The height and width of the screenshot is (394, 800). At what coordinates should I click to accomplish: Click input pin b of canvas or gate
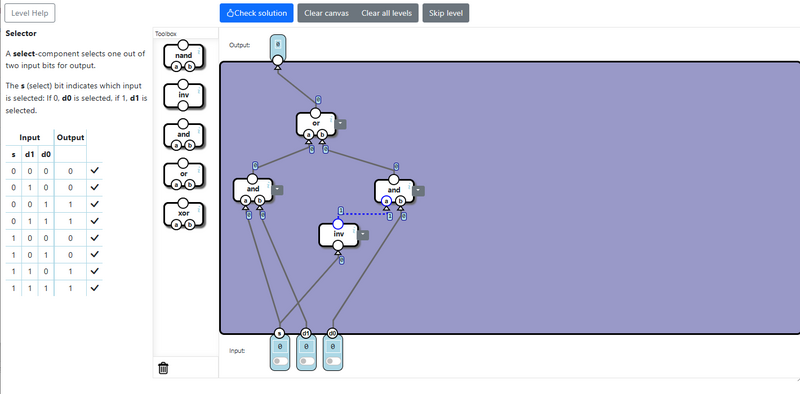[x=322, y=135]
